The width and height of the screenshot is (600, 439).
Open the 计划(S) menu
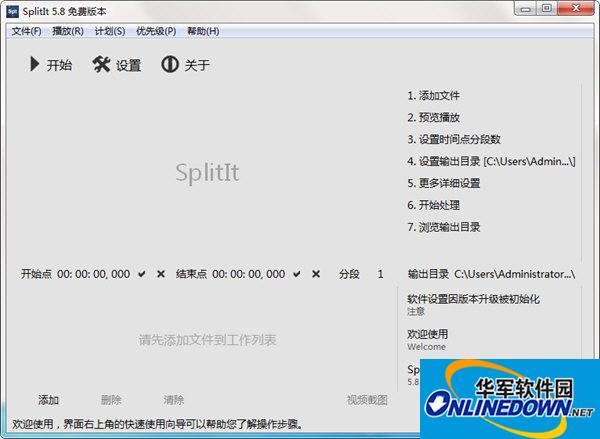110,31
